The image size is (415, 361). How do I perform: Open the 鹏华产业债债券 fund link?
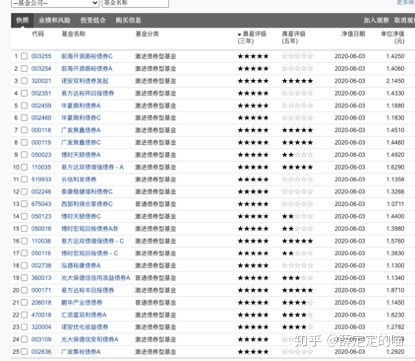click(82, 303)
